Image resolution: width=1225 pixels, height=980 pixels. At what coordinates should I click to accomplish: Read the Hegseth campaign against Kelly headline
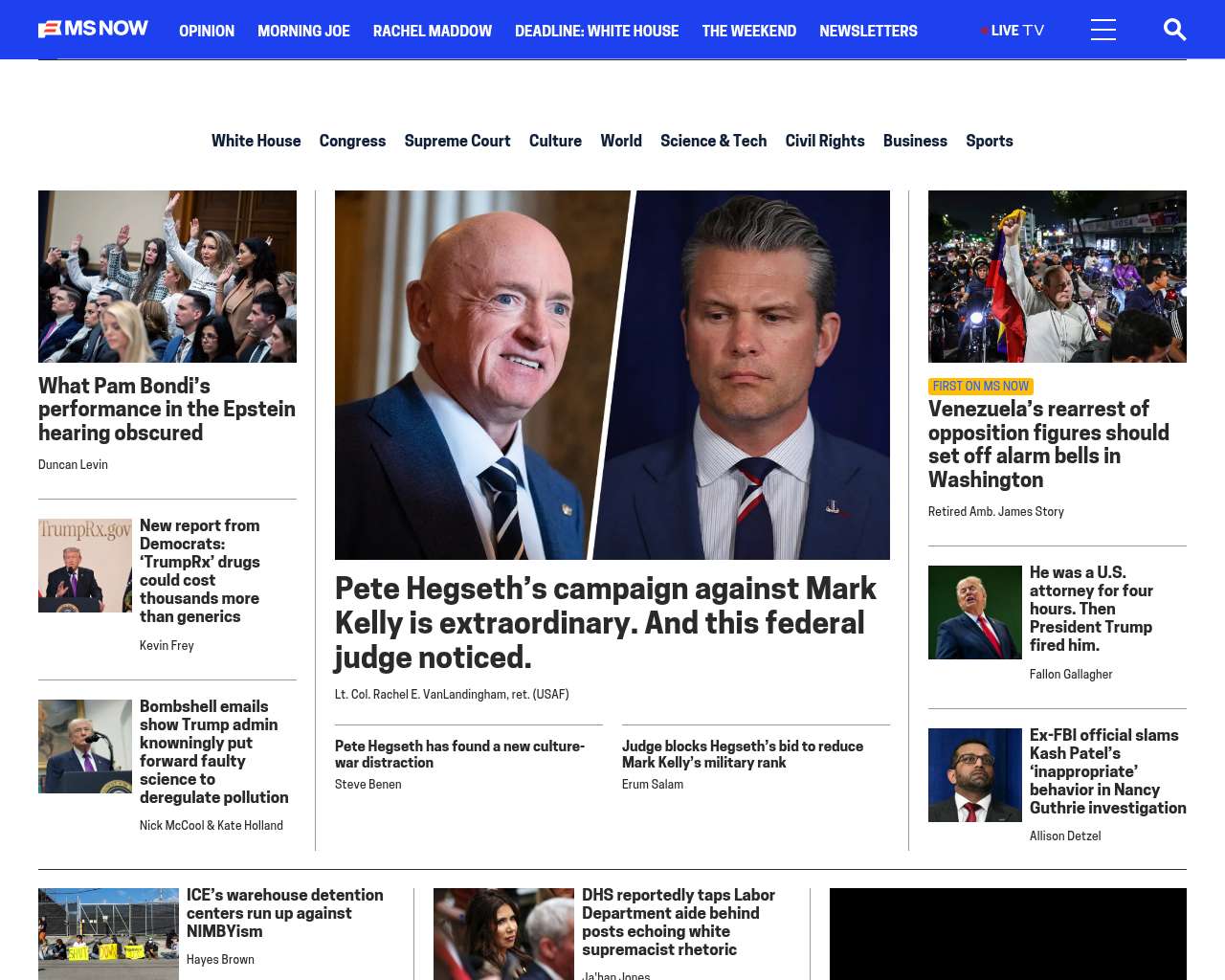click(x=605, y=622)
